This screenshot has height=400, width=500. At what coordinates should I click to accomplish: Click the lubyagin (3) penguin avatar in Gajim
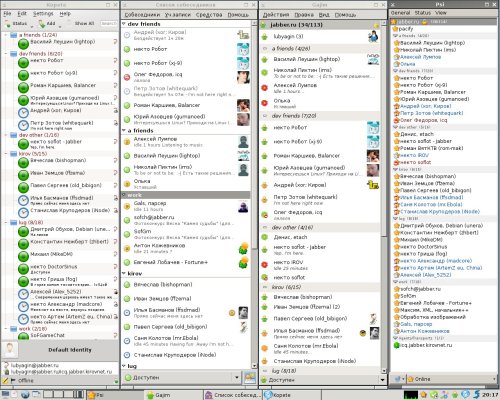[373, 36]
